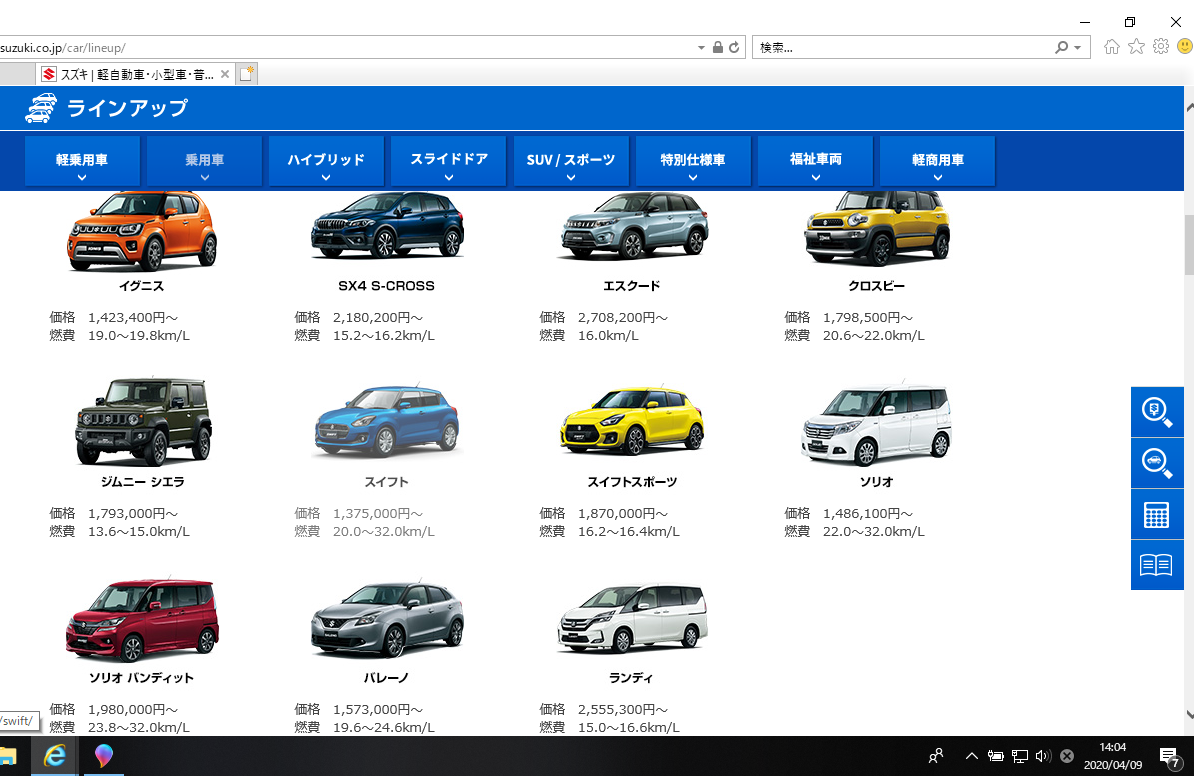Image resolution: width=1194 pixels, height=776 pixels.
Task: Open the catalog book icon in right sidebar
Action: click(x=1157, y=565)
